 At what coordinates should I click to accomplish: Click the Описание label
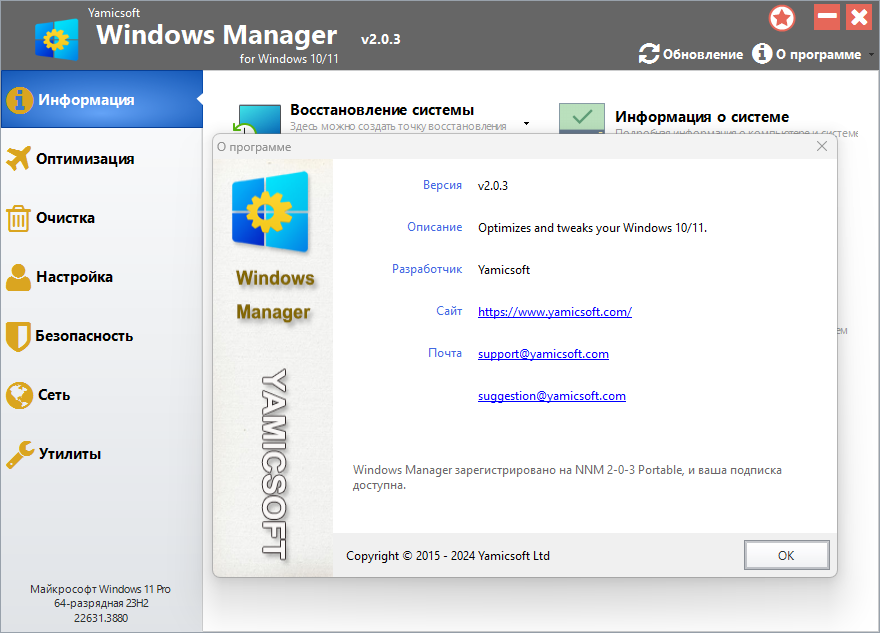(434, 227)
